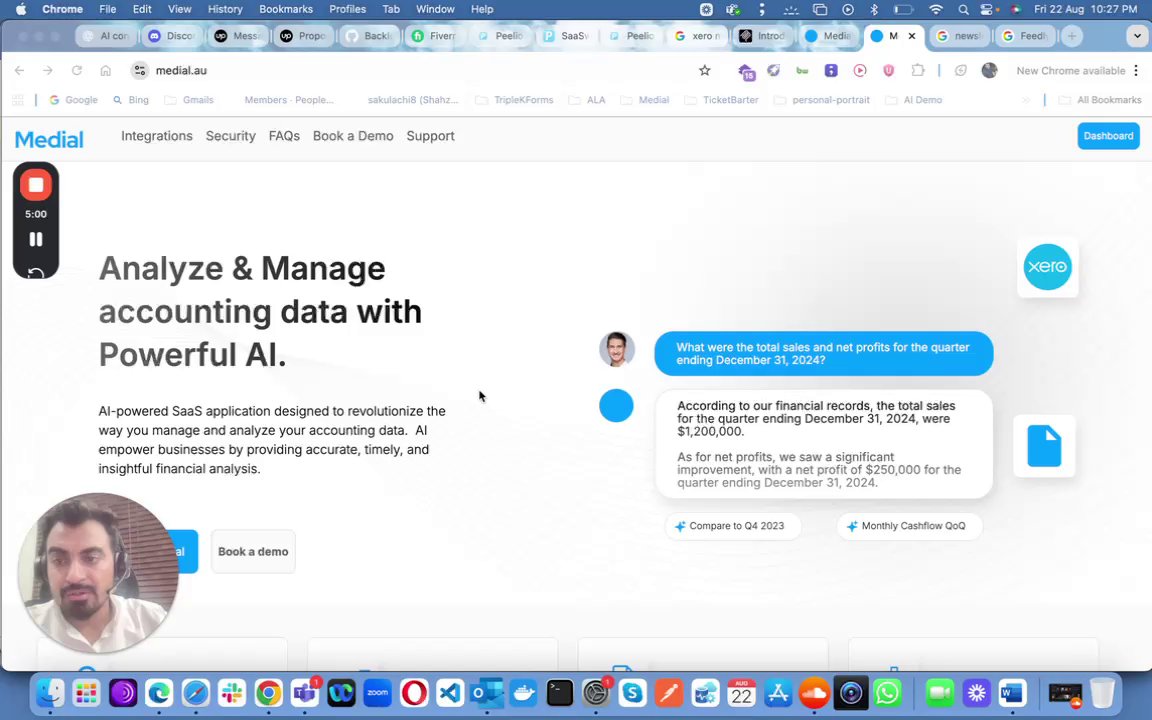Screen dimensions: 1152x720
Task: Open the Chrome profile avatar
Action: 990,71
